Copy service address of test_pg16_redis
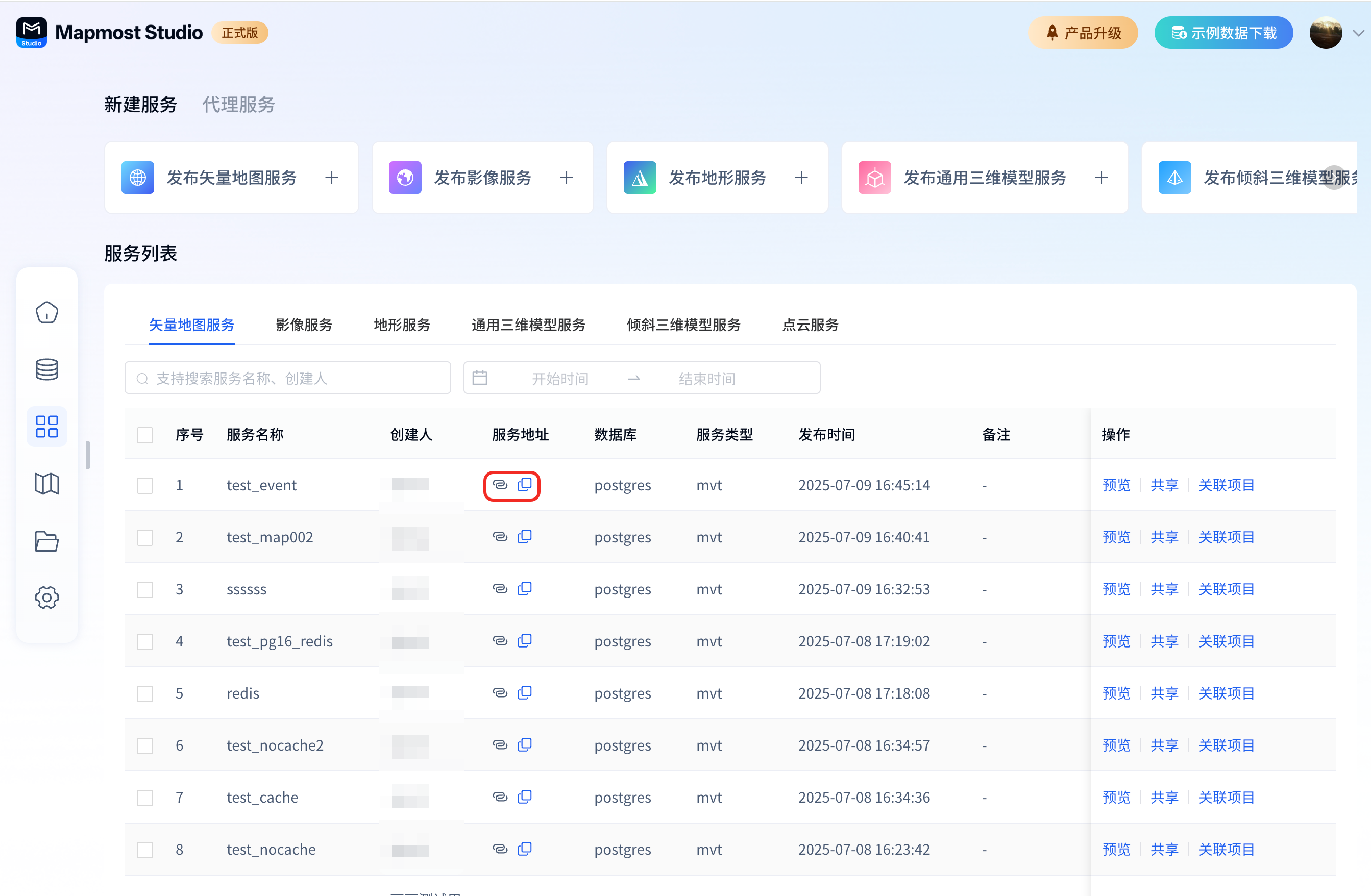Screen dimensions: 1371x896 525,641
